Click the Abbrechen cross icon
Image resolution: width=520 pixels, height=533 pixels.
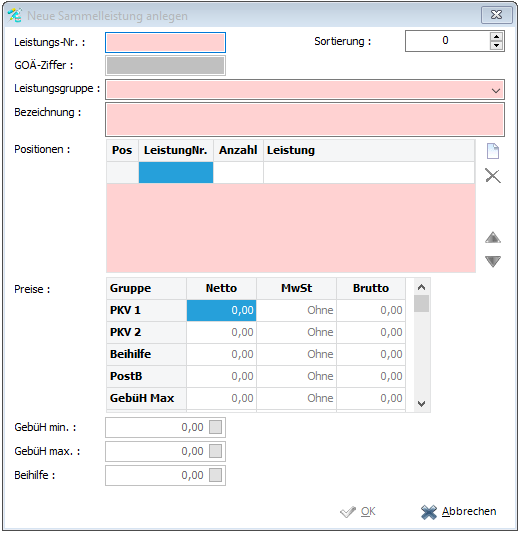point(429,512)
